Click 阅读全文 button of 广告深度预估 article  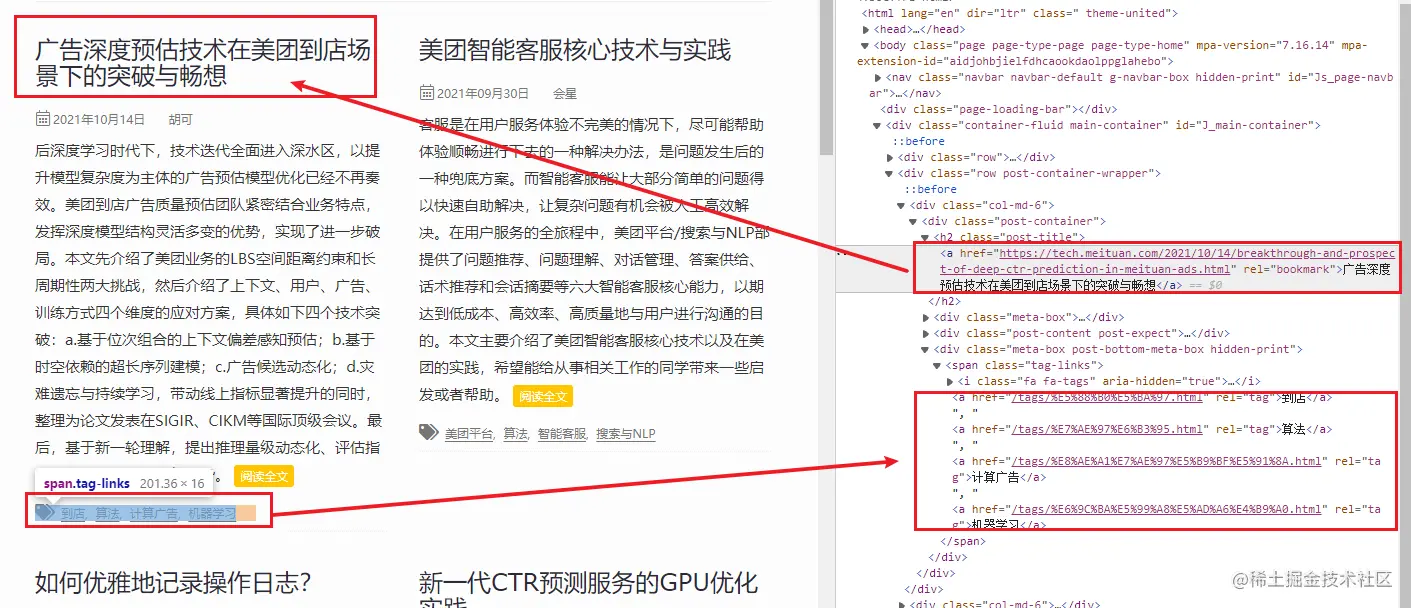tap(264, 476)
